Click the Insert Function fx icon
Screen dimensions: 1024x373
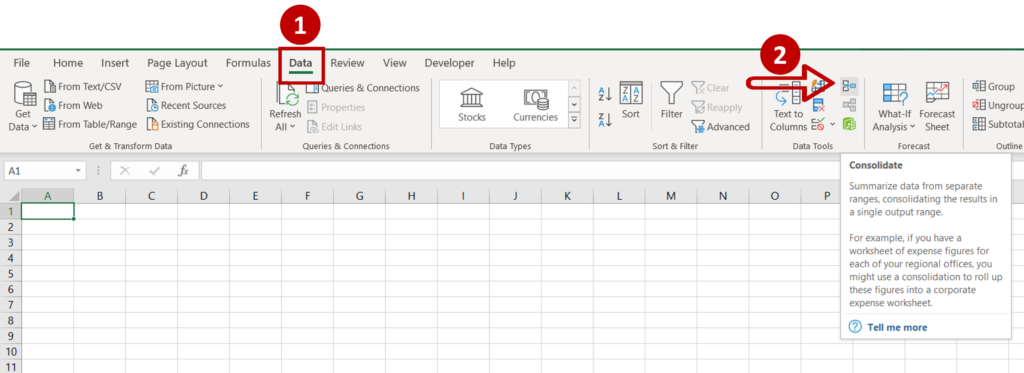(184, 170)
